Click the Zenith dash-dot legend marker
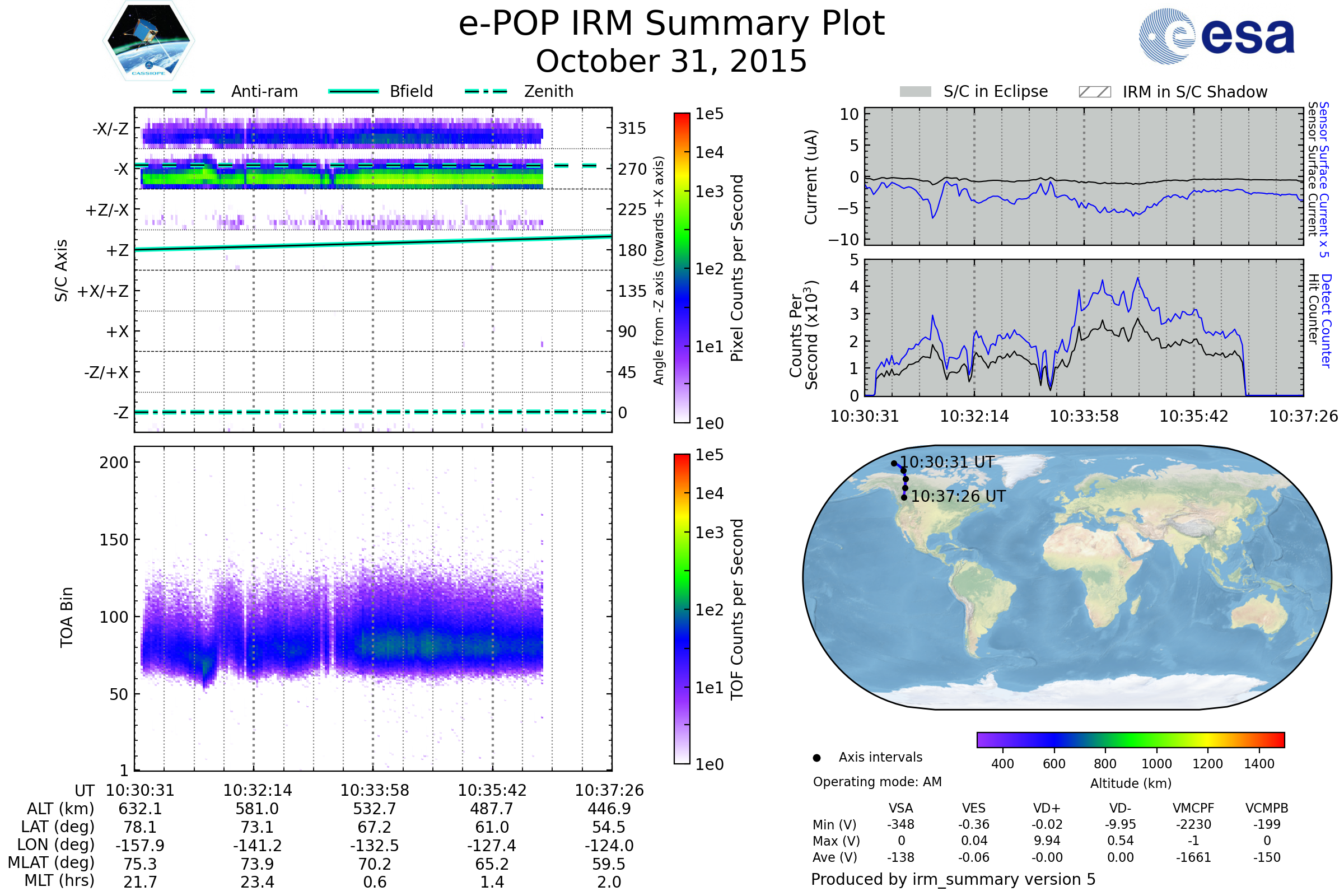The image size is (1344, 896). 486,91
